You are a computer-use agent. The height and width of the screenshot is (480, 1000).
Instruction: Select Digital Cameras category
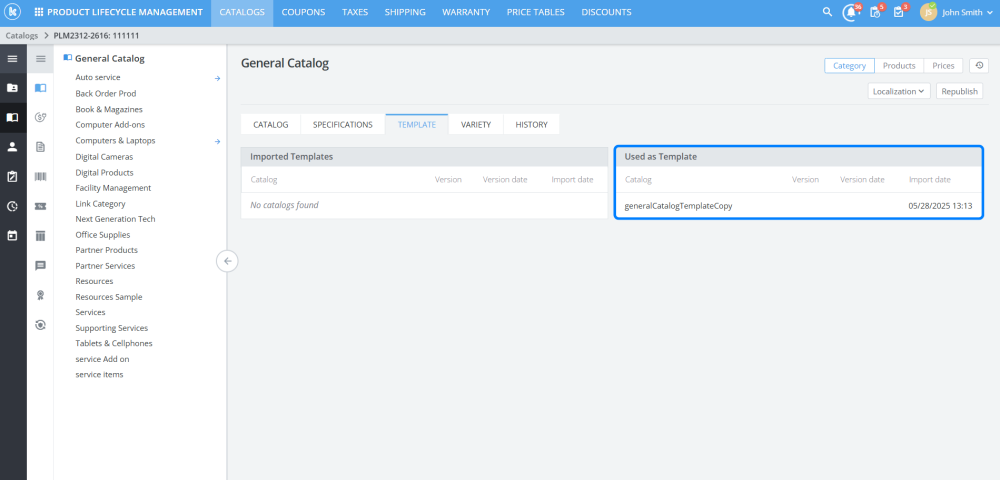coord(104,157)
